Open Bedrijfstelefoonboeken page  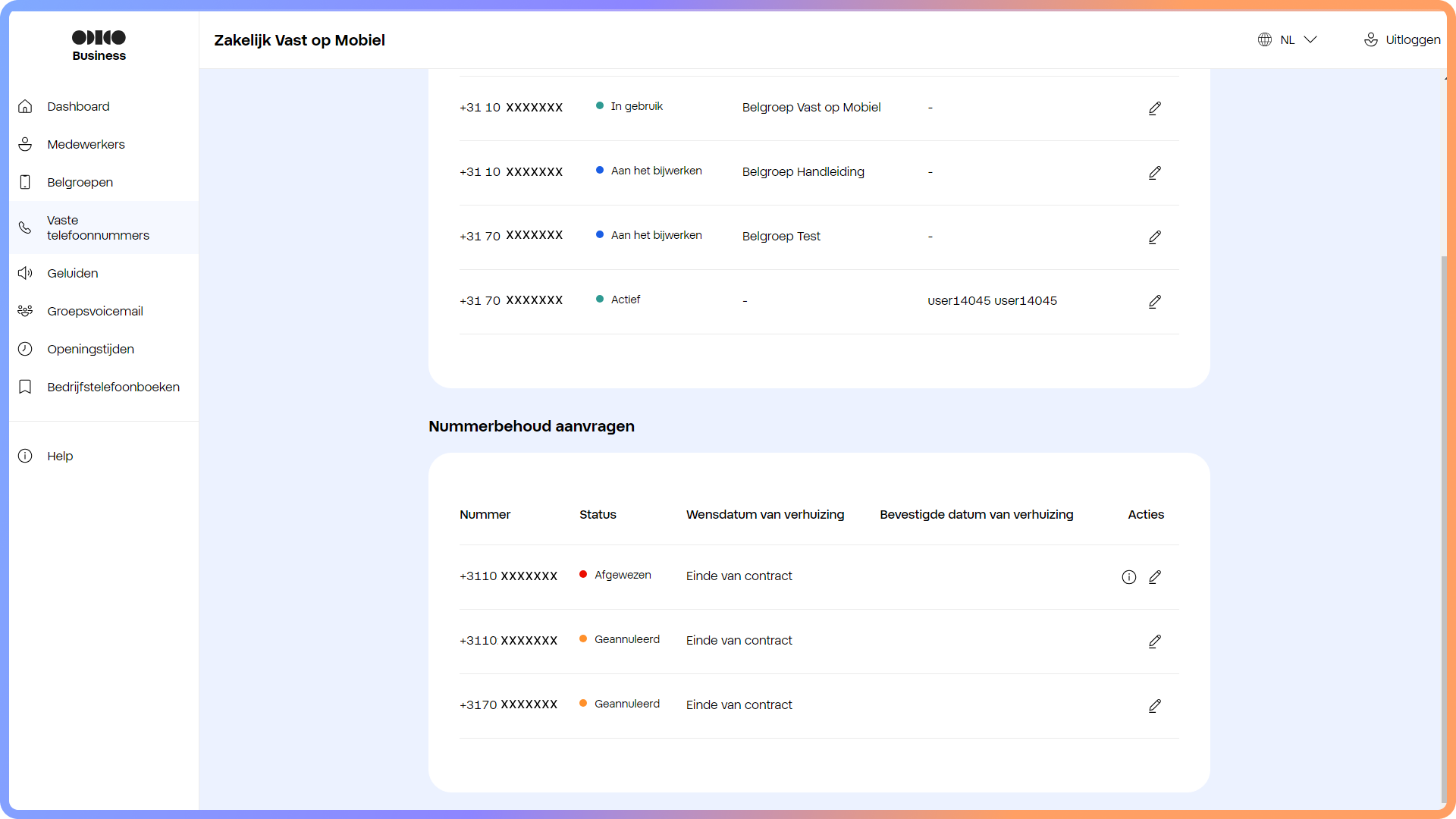pyautogui.click(x=113, y=387)
